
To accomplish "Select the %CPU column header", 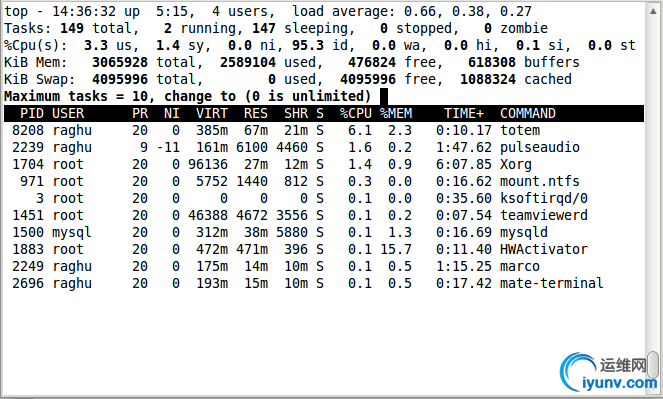I will (x=356, y=113).
